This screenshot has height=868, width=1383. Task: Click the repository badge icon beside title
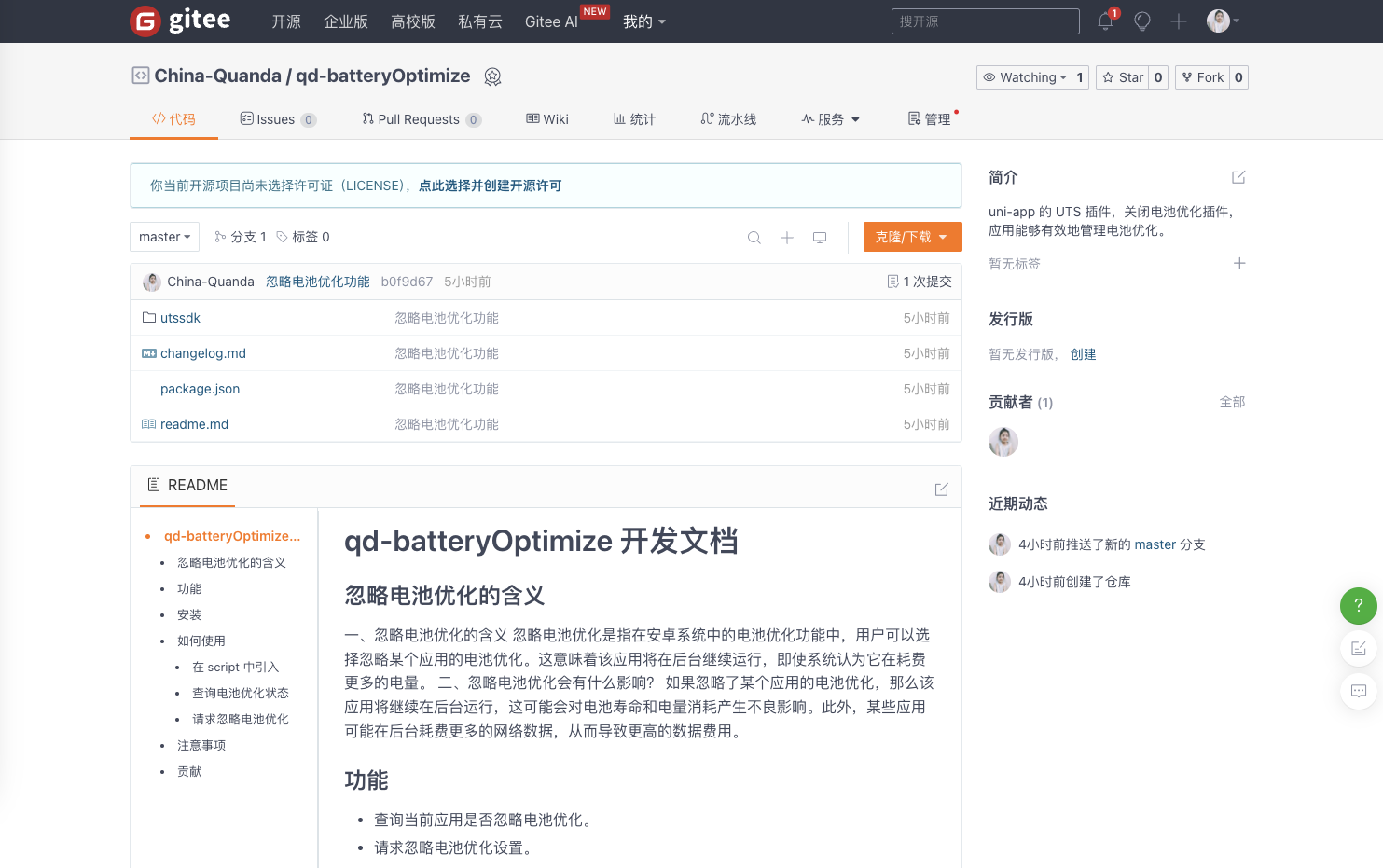pyautogui.click(x=493, y=76)
